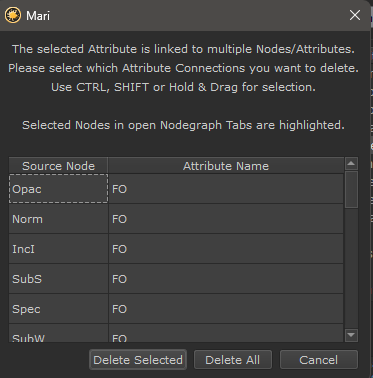Click the scrollbar up arrow
This screenshot has height=378, width=373.
351,163
